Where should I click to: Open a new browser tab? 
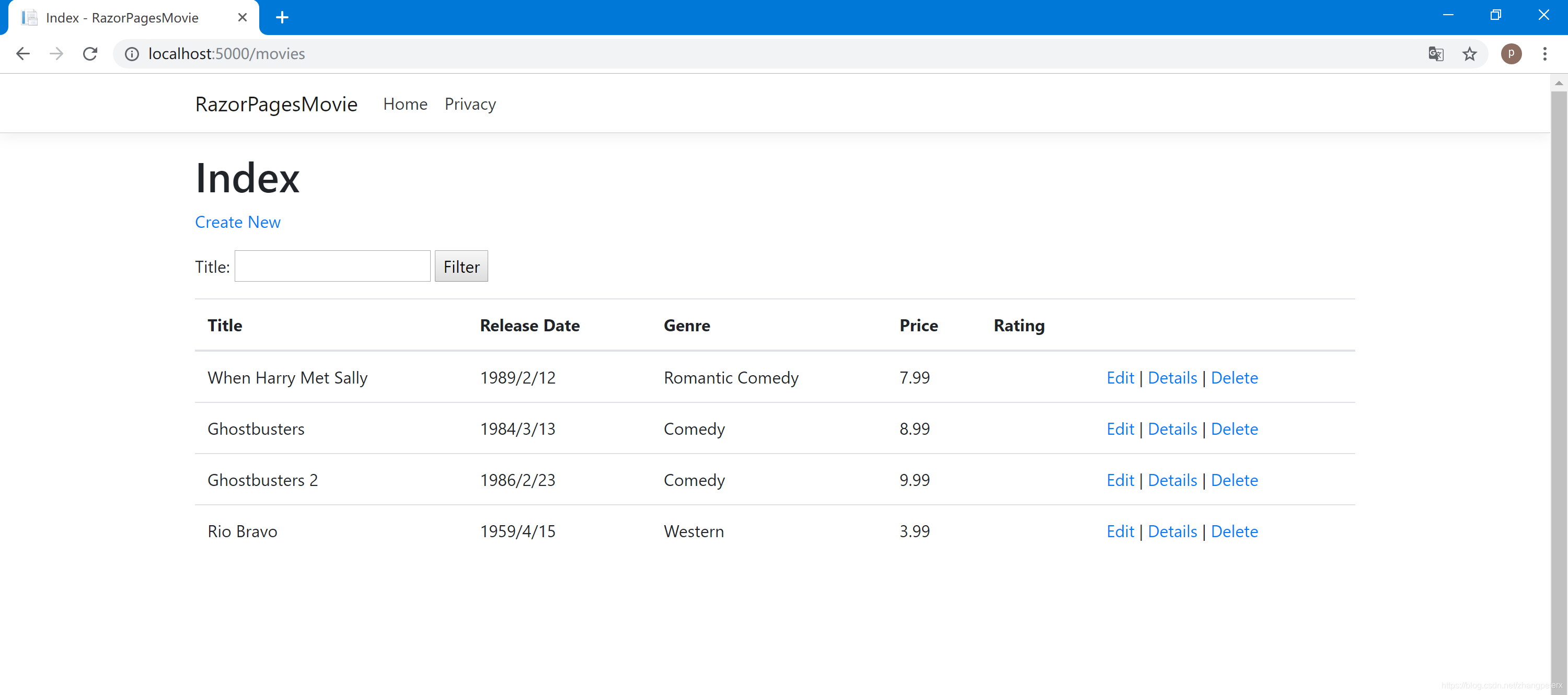(282, 17)
